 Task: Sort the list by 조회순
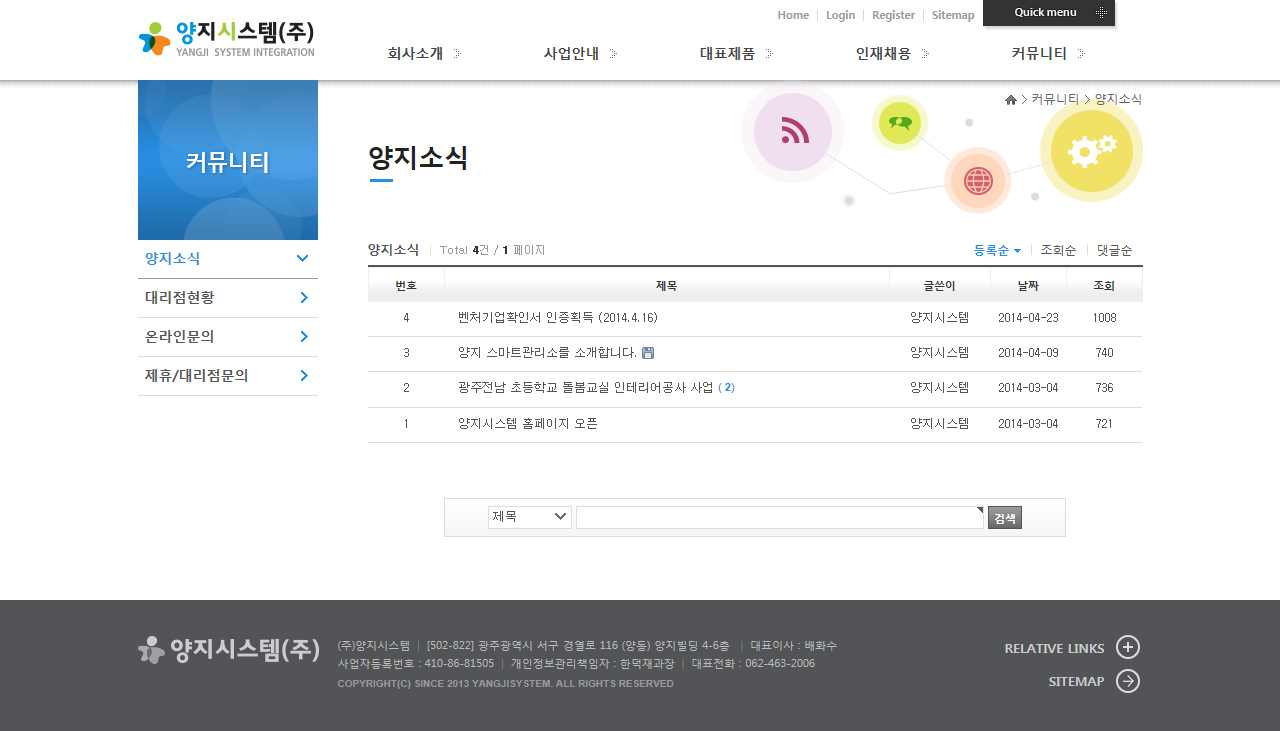click(x=1058, y=250)
